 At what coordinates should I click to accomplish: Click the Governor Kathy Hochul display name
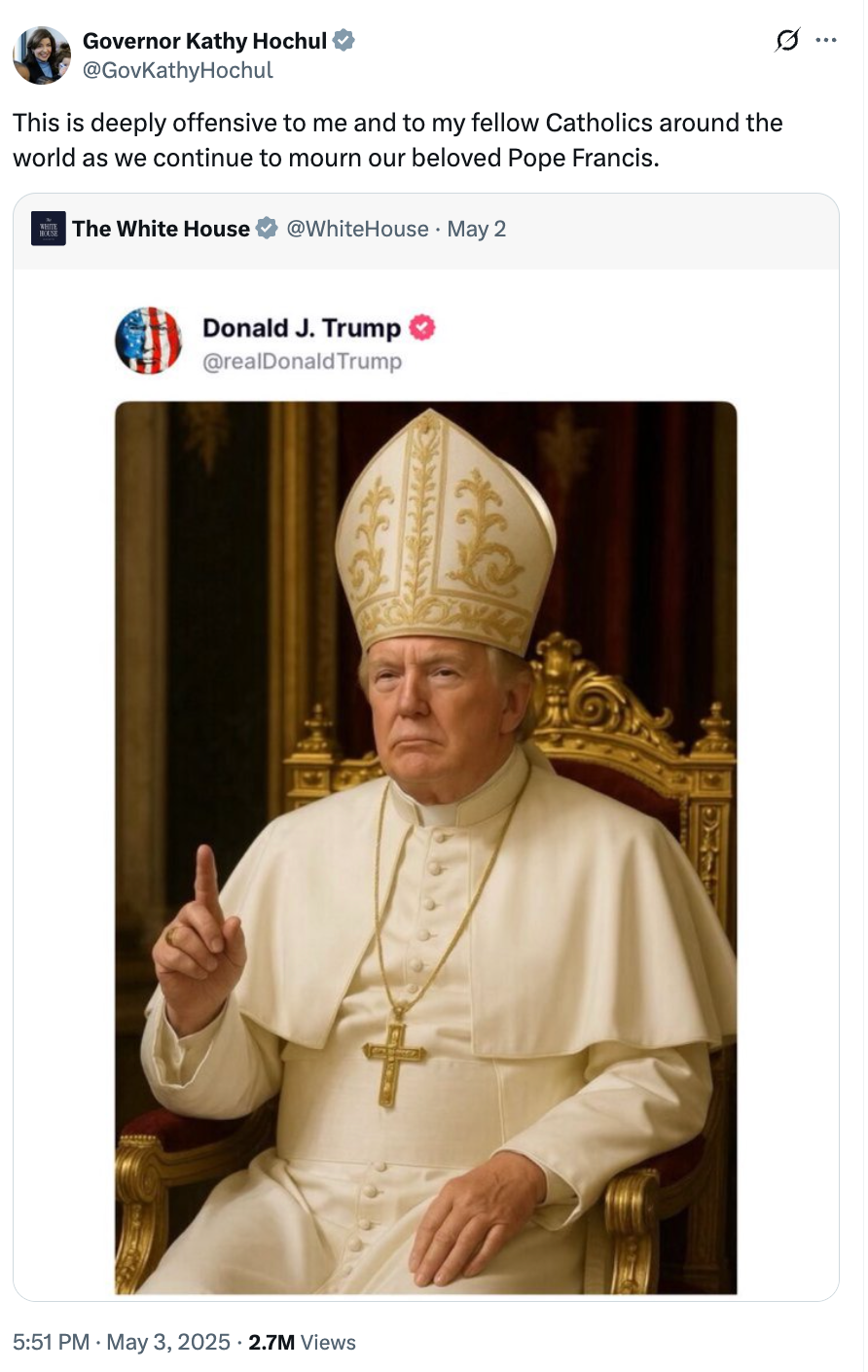pyautogui.click(x=203, y=40)
